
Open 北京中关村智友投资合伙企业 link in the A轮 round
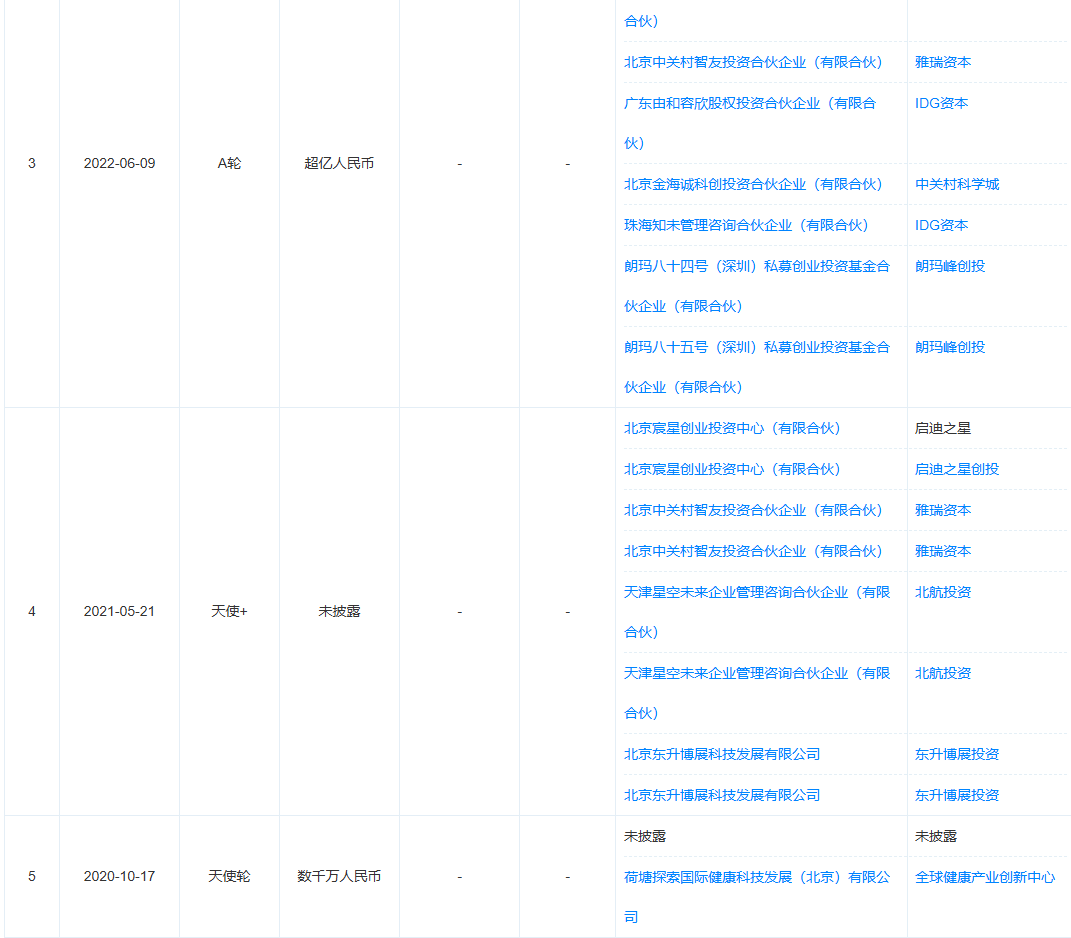point(753,62)
